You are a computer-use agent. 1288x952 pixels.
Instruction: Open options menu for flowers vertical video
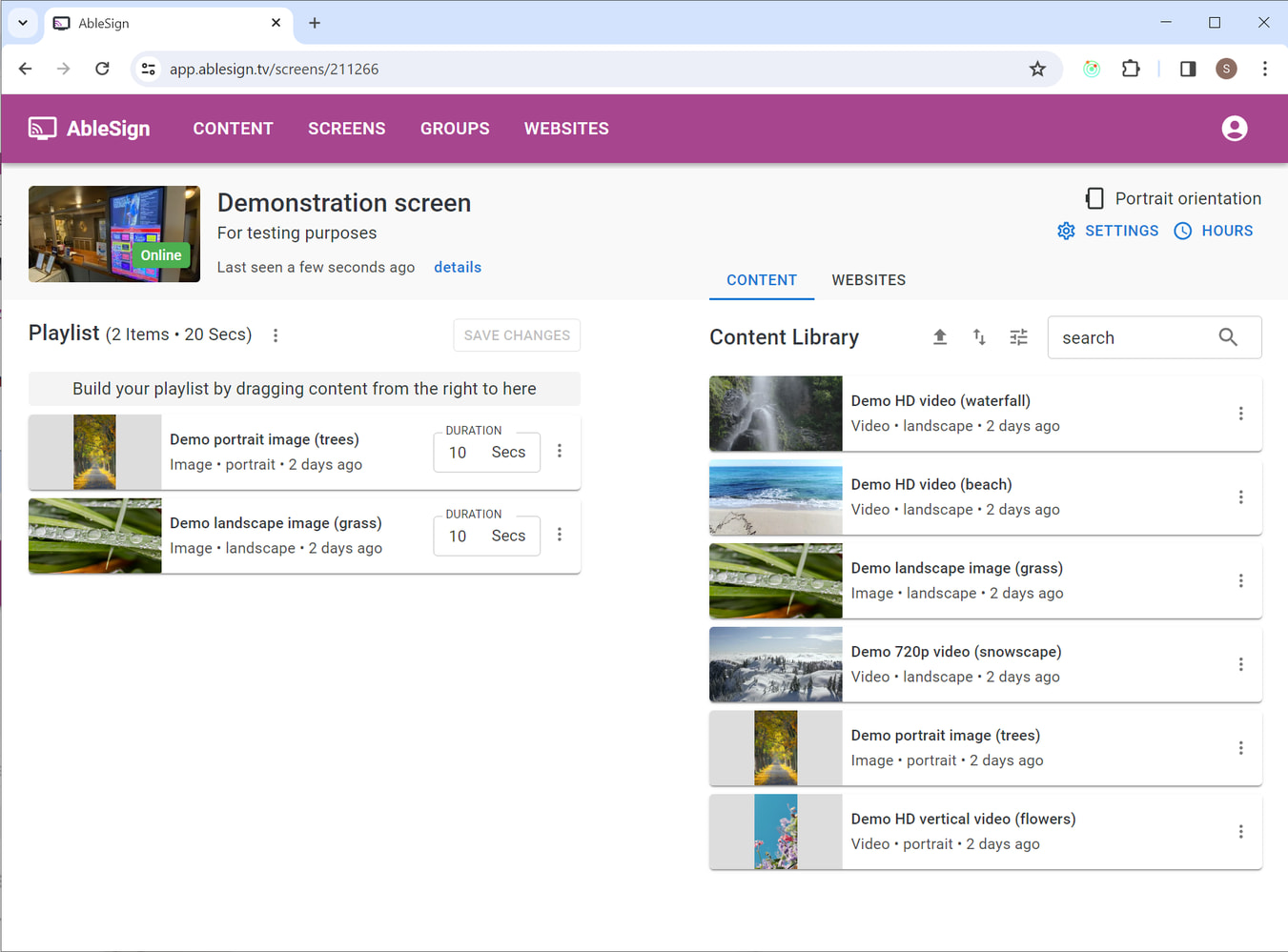point(1240,832)
